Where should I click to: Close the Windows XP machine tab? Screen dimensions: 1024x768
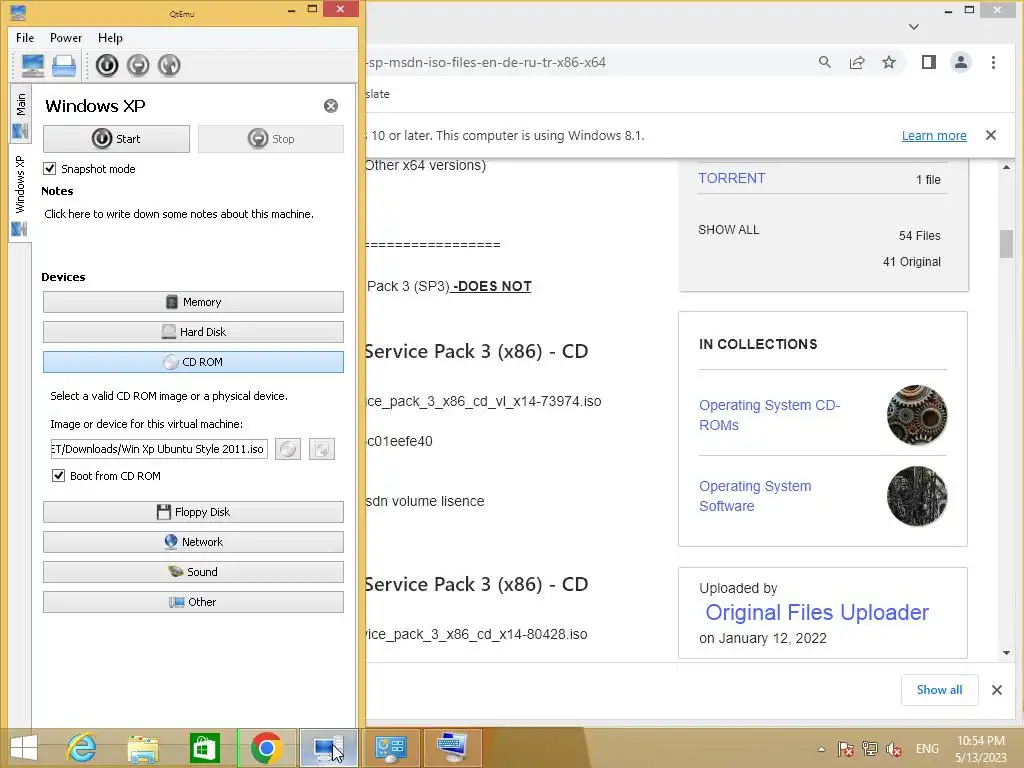point(331,106)
